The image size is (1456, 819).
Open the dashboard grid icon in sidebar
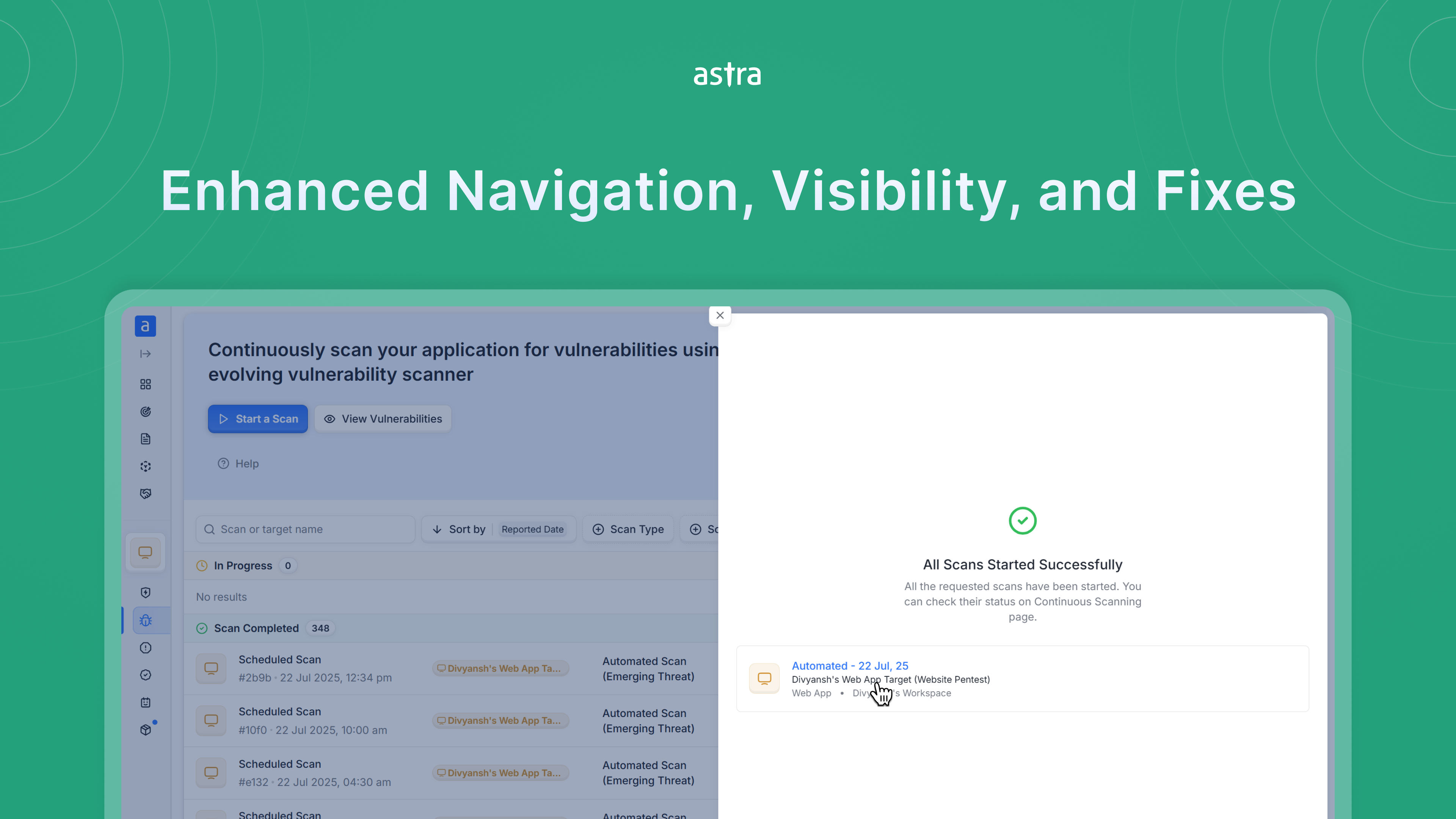pyautogui.click(x=145, y=384)
